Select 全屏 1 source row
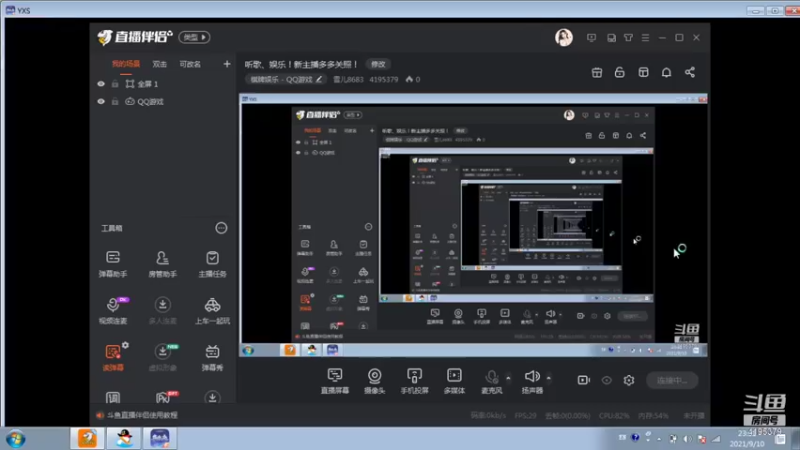 (x=163, y=84)
